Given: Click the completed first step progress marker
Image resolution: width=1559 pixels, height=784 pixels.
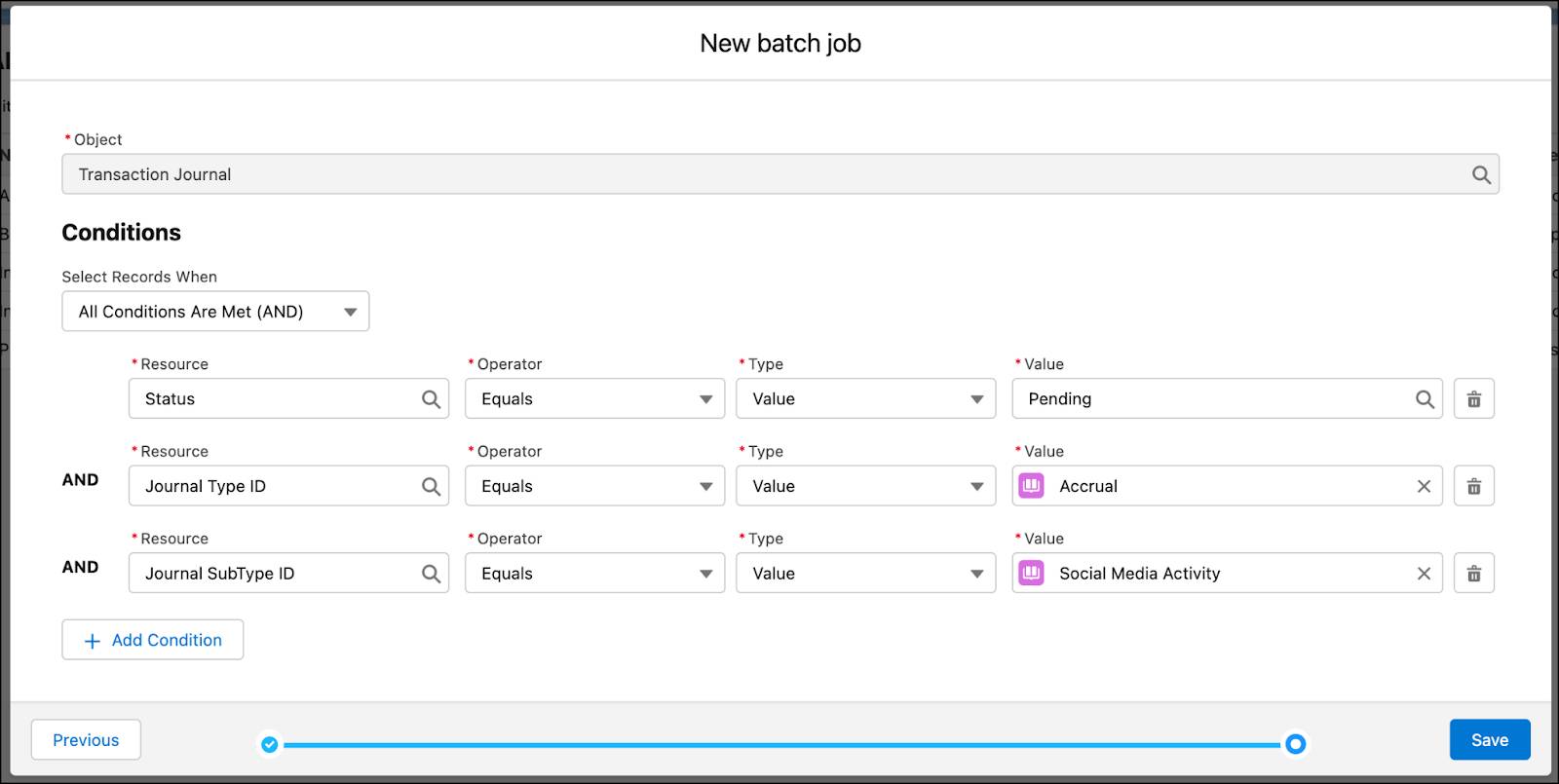Looking at the screenshot, I should pos(270,745).
